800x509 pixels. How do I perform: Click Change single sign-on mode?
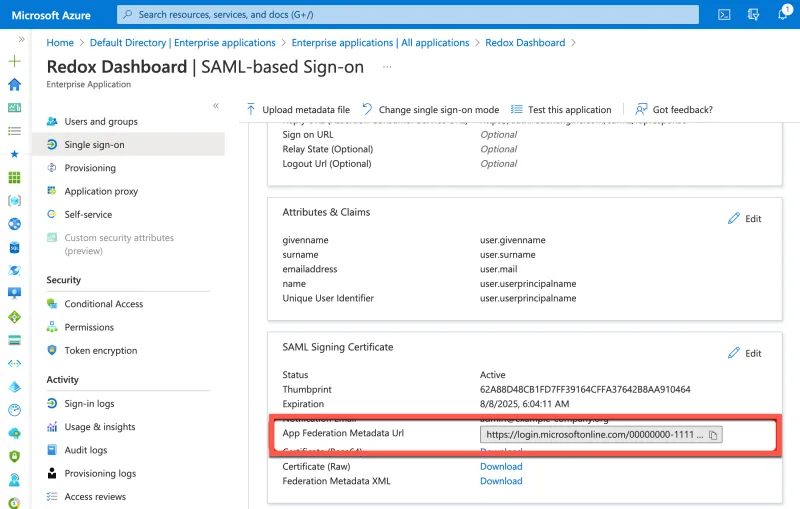tap(431, 110)
